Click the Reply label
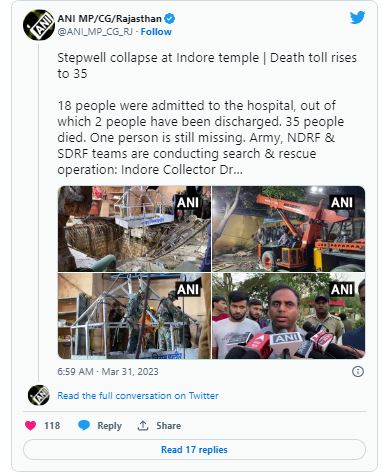This screenshot has width=387, height=476. tap(109, 426)
